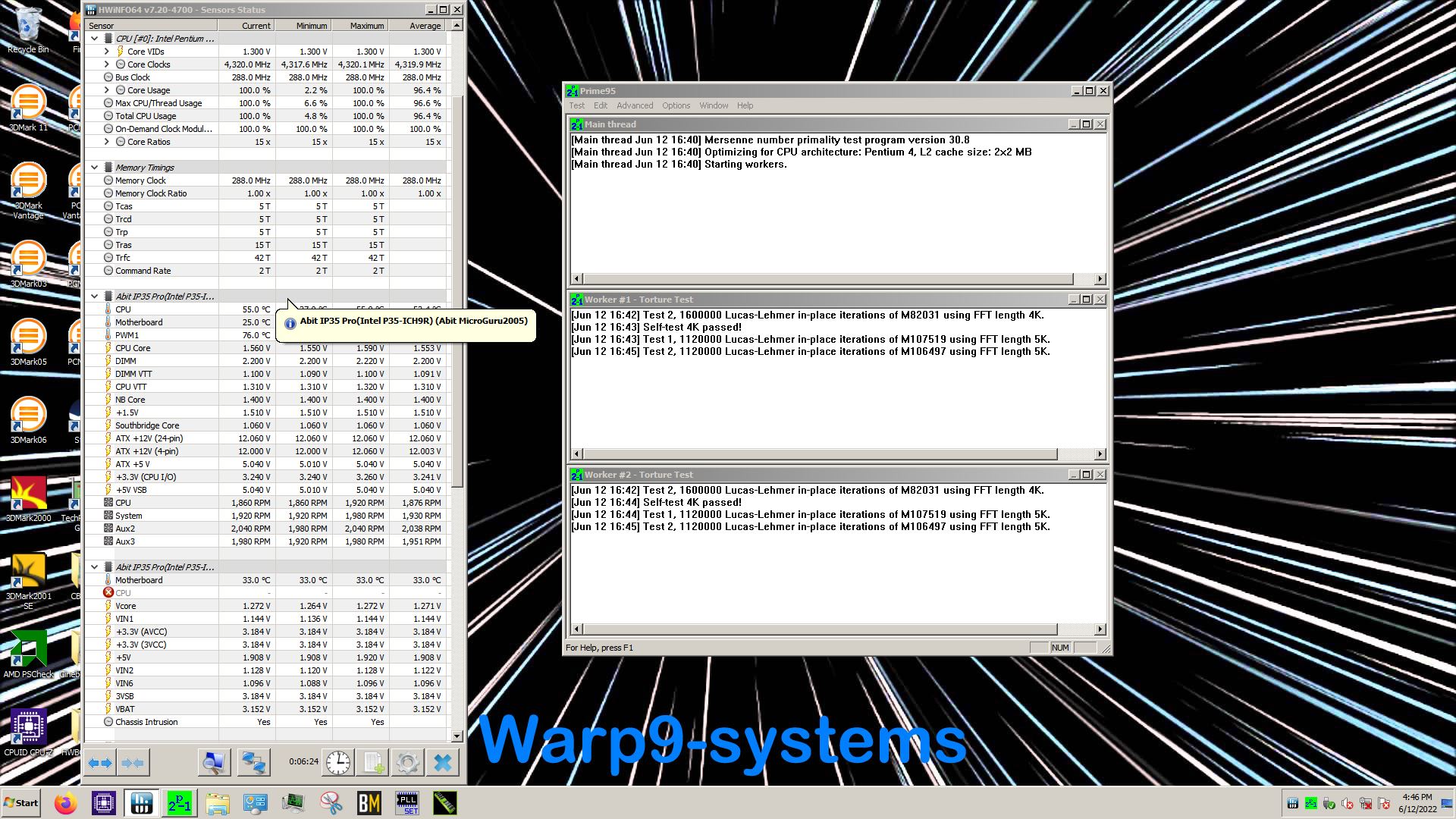The image size is (1456, 819).
Task: Collapse first Abit IP35 Pro sensor group
Action: coord(95,297)
